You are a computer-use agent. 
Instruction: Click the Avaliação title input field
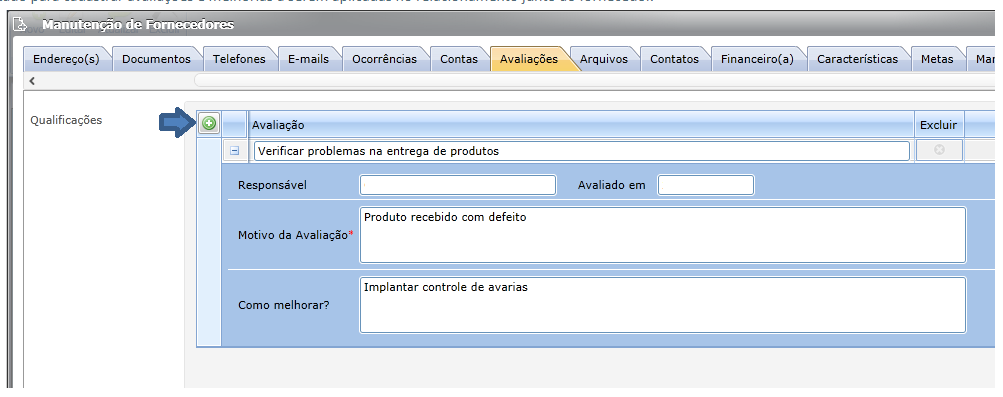[581, 151]
